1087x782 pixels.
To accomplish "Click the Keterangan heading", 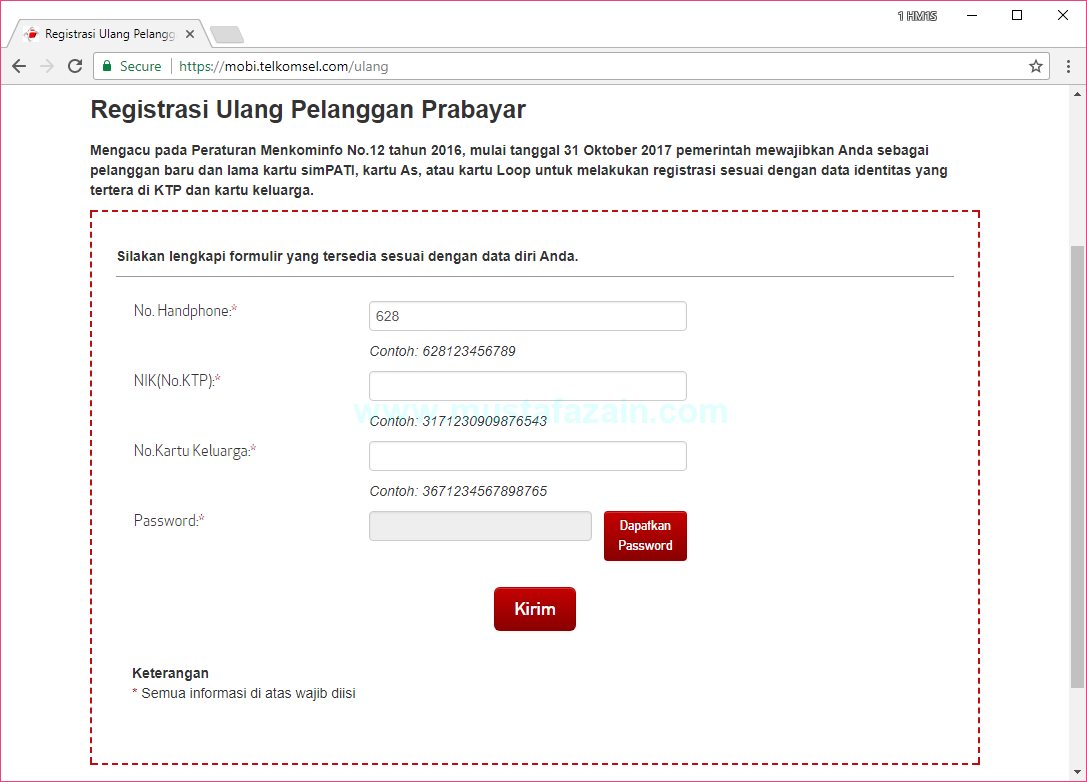I will tap(171, 673).
